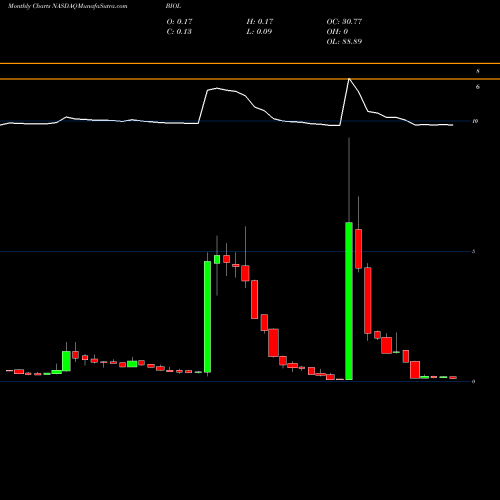Click the first large green candle near price 5
The height and width of the screenshot is (500, 500).
[x=207, y=317]
